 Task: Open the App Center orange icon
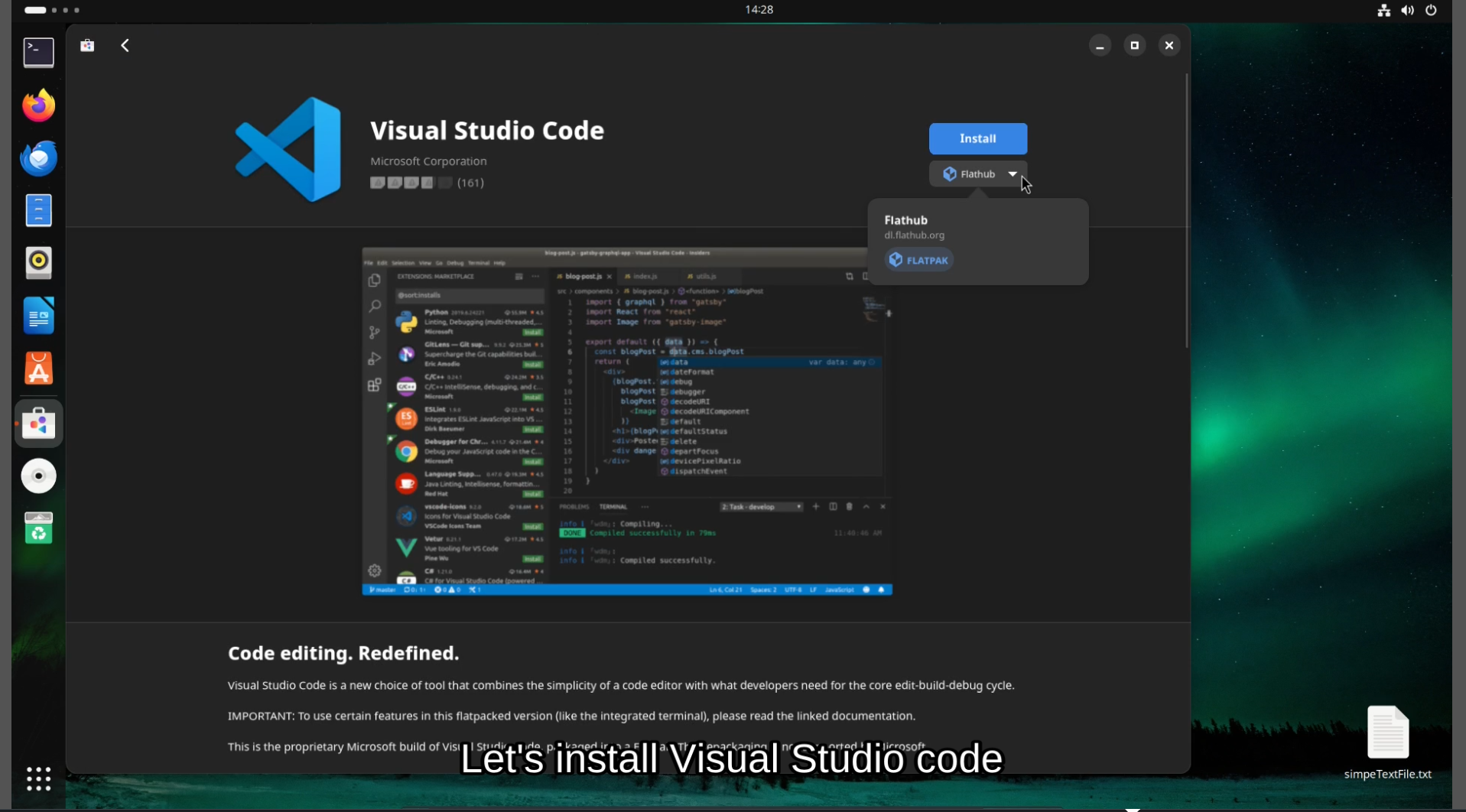tap(38, 369)
